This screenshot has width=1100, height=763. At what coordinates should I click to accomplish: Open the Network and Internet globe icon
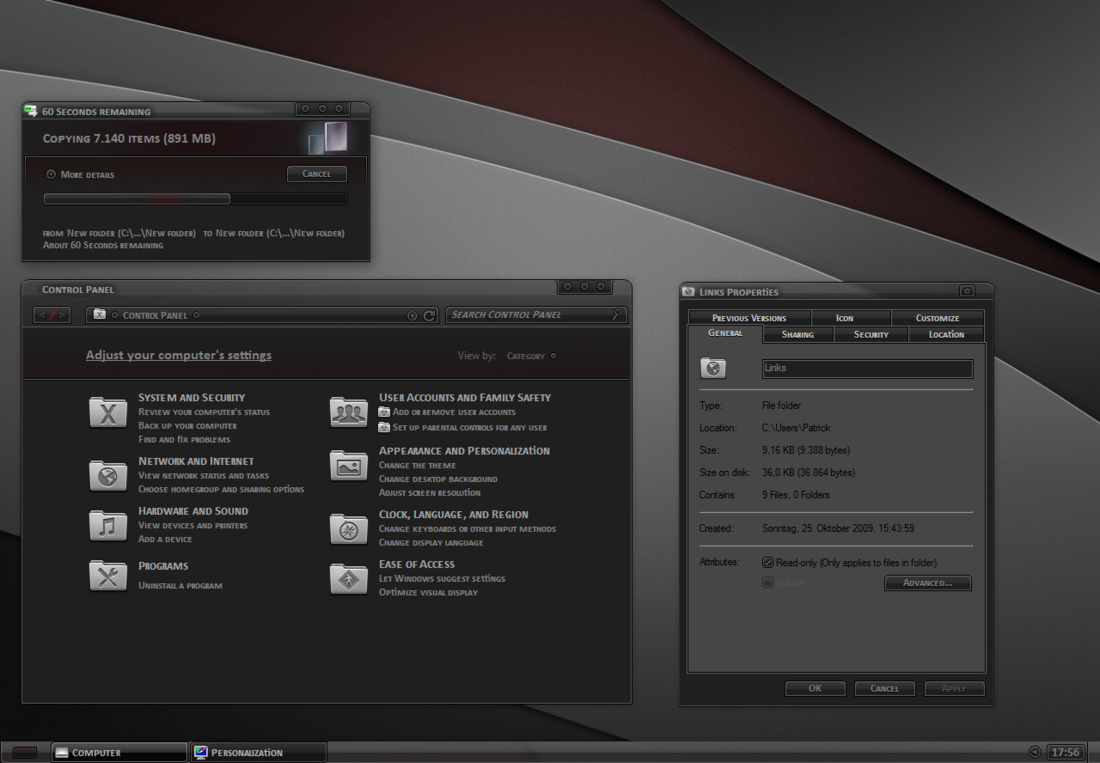pos(108,475)
